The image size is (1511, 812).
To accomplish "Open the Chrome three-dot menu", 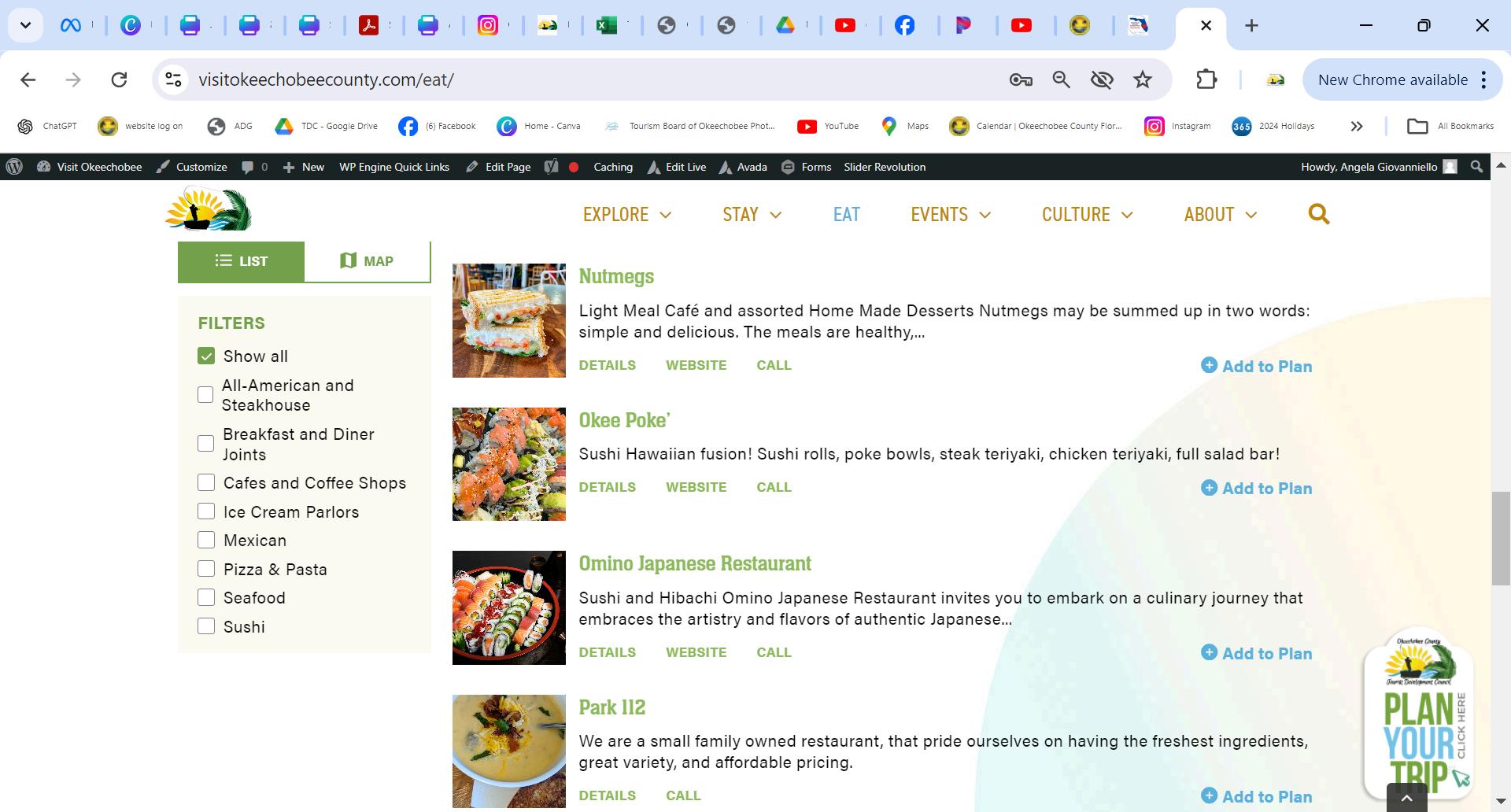I will (x=1483, y=79).
